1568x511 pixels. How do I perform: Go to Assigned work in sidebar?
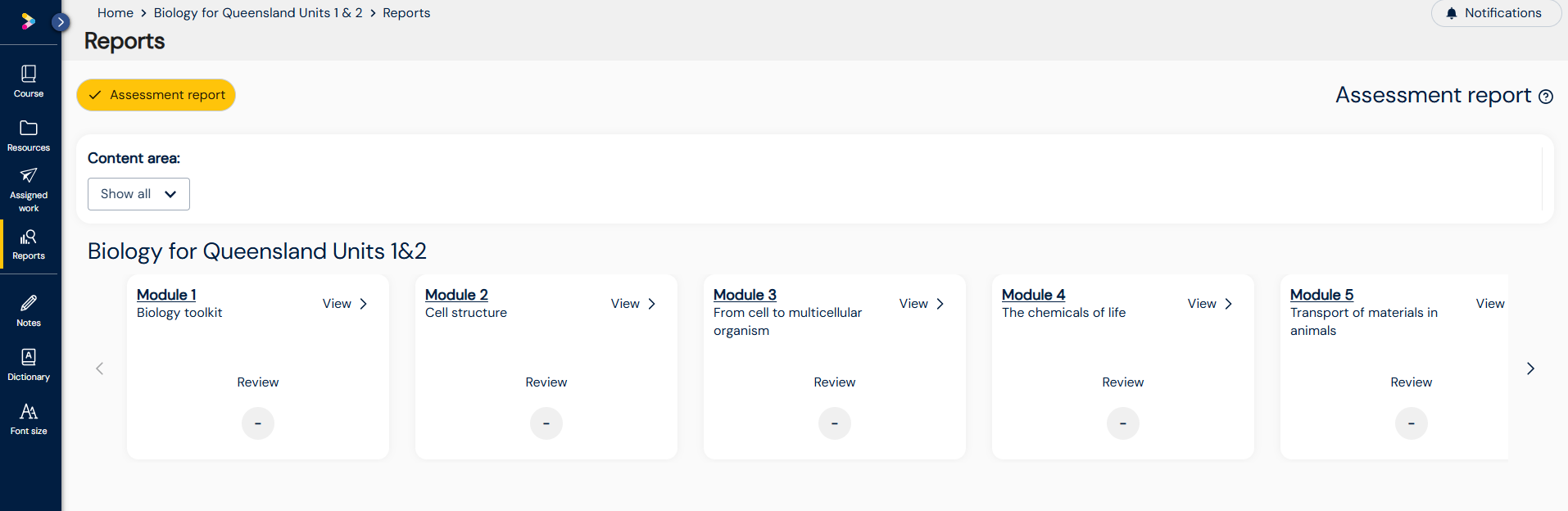(29, 189)
